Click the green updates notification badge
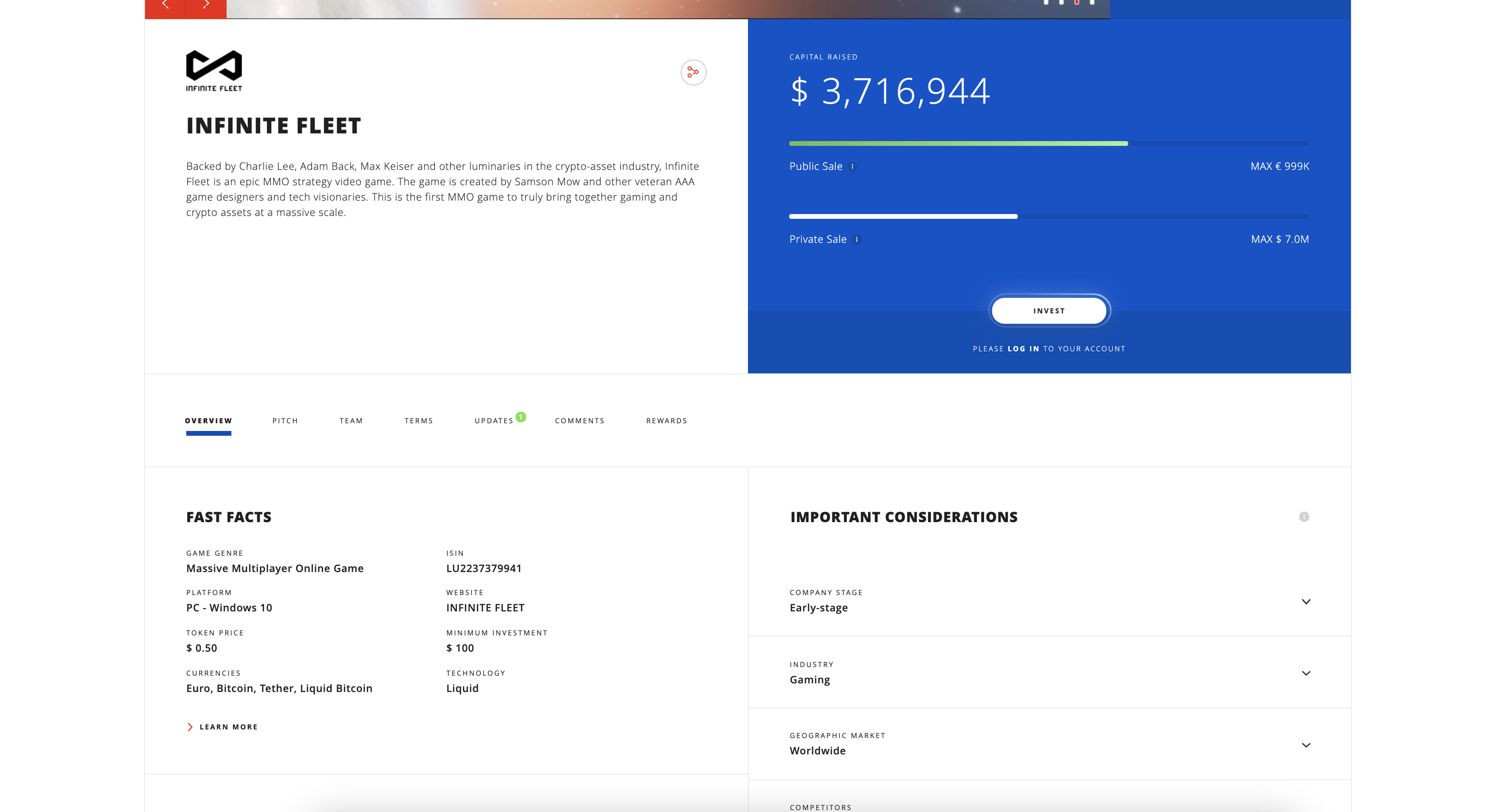The width and height of the screenshot is (1494, 812). point(521,417)
